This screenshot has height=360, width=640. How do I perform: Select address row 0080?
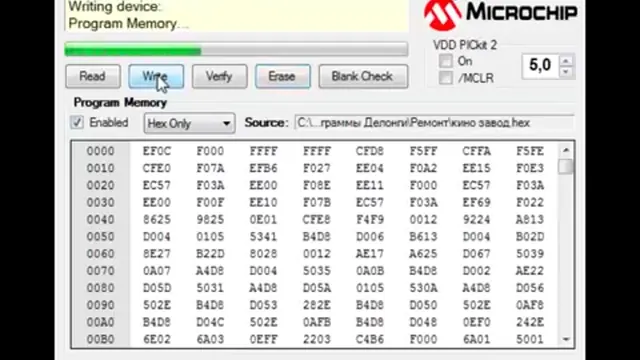coord(100,288)
